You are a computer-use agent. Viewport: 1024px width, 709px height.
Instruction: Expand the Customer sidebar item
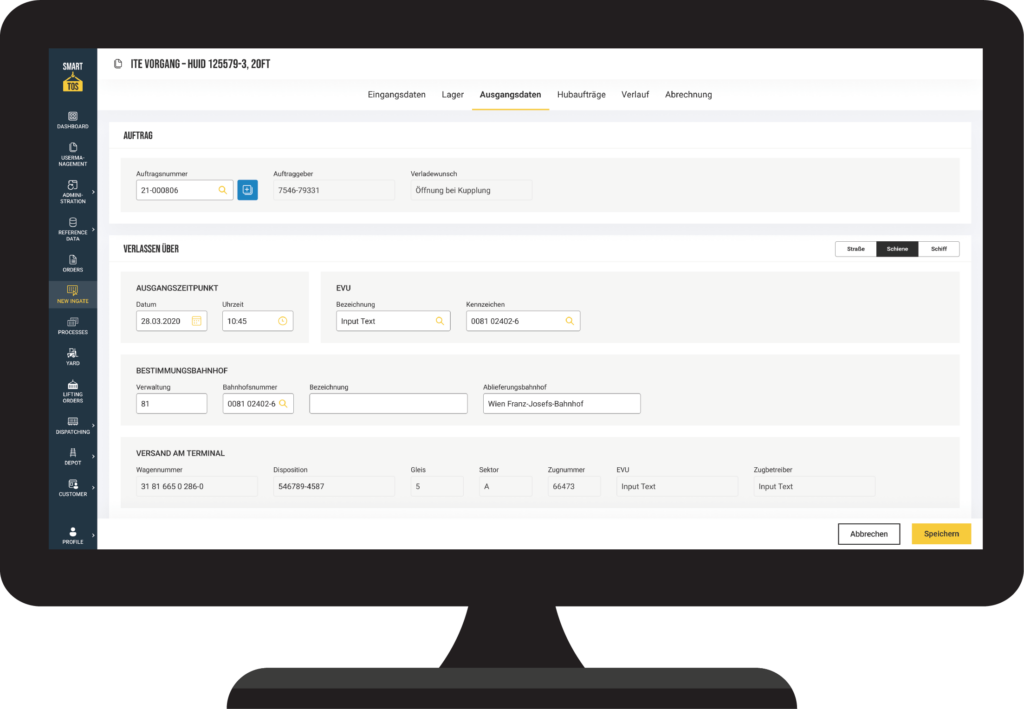tap(72, 488)
